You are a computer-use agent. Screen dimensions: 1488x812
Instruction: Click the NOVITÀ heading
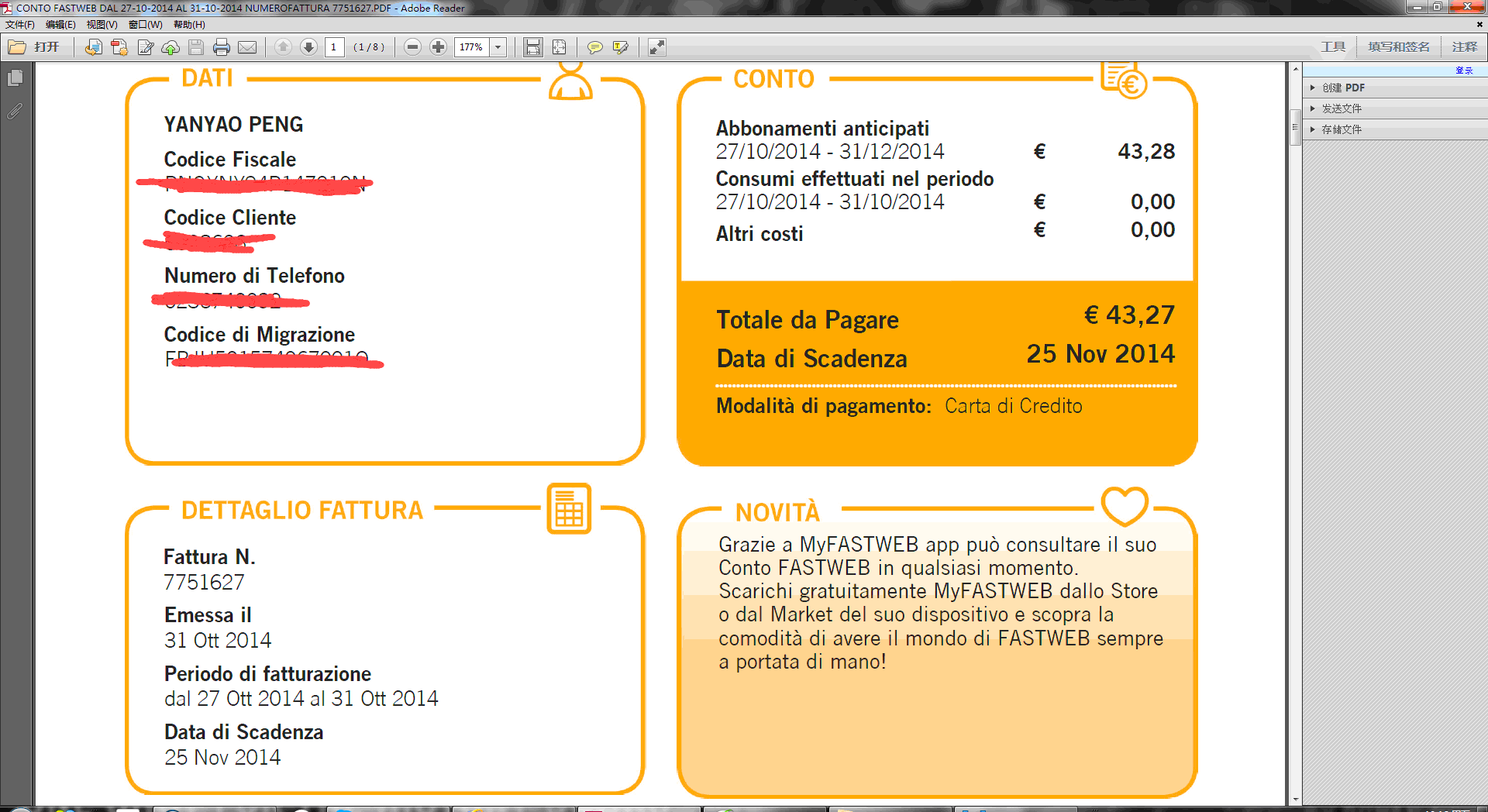click(x=777, y=513)
